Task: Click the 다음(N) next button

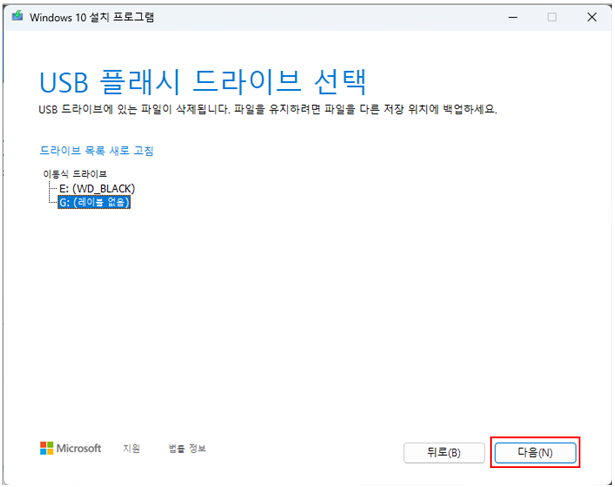Action: coord(535,452)
